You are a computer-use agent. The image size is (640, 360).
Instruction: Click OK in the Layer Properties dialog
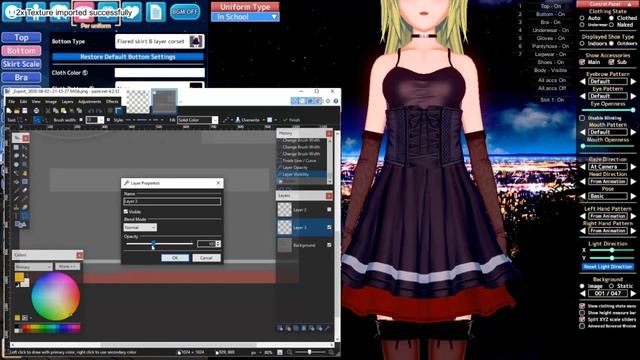pyautogui.click(x=175, y=258)
